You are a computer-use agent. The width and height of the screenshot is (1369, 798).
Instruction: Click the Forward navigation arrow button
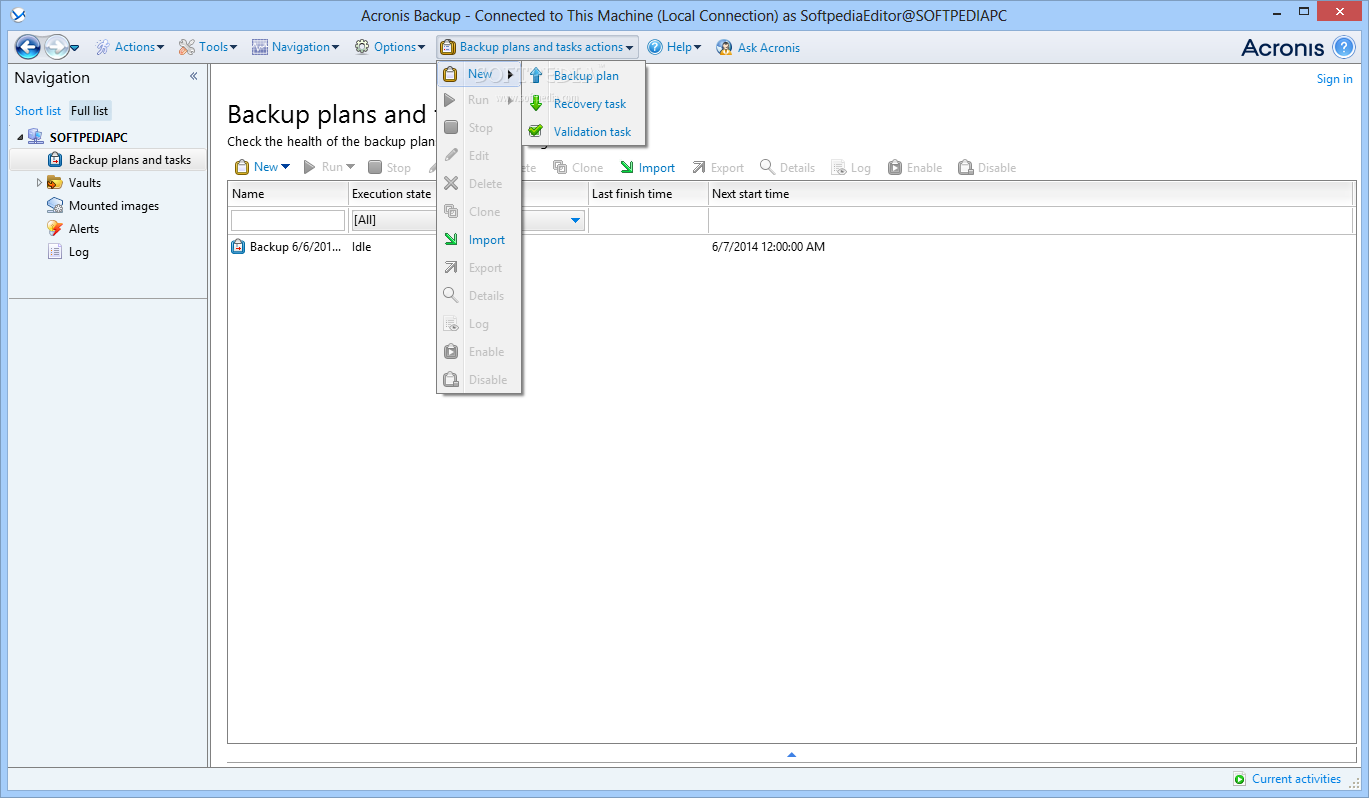point(57,47)
